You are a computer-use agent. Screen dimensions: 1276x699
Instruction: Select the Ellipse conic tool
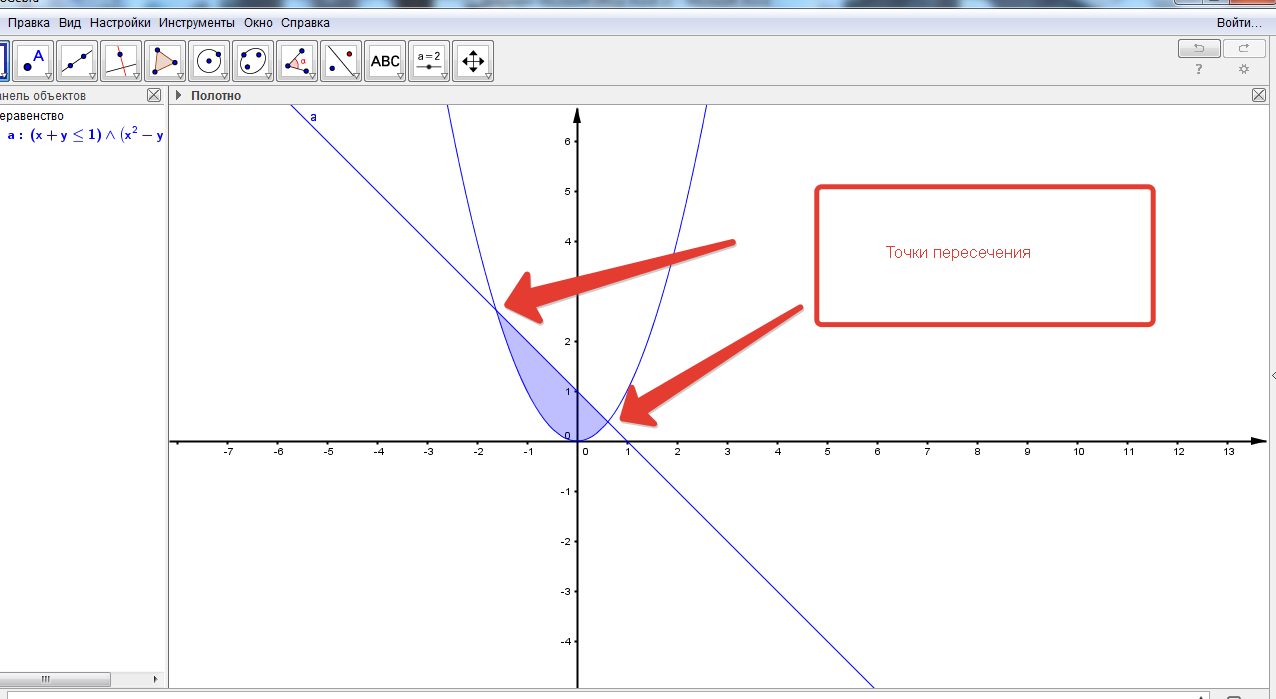253,61
